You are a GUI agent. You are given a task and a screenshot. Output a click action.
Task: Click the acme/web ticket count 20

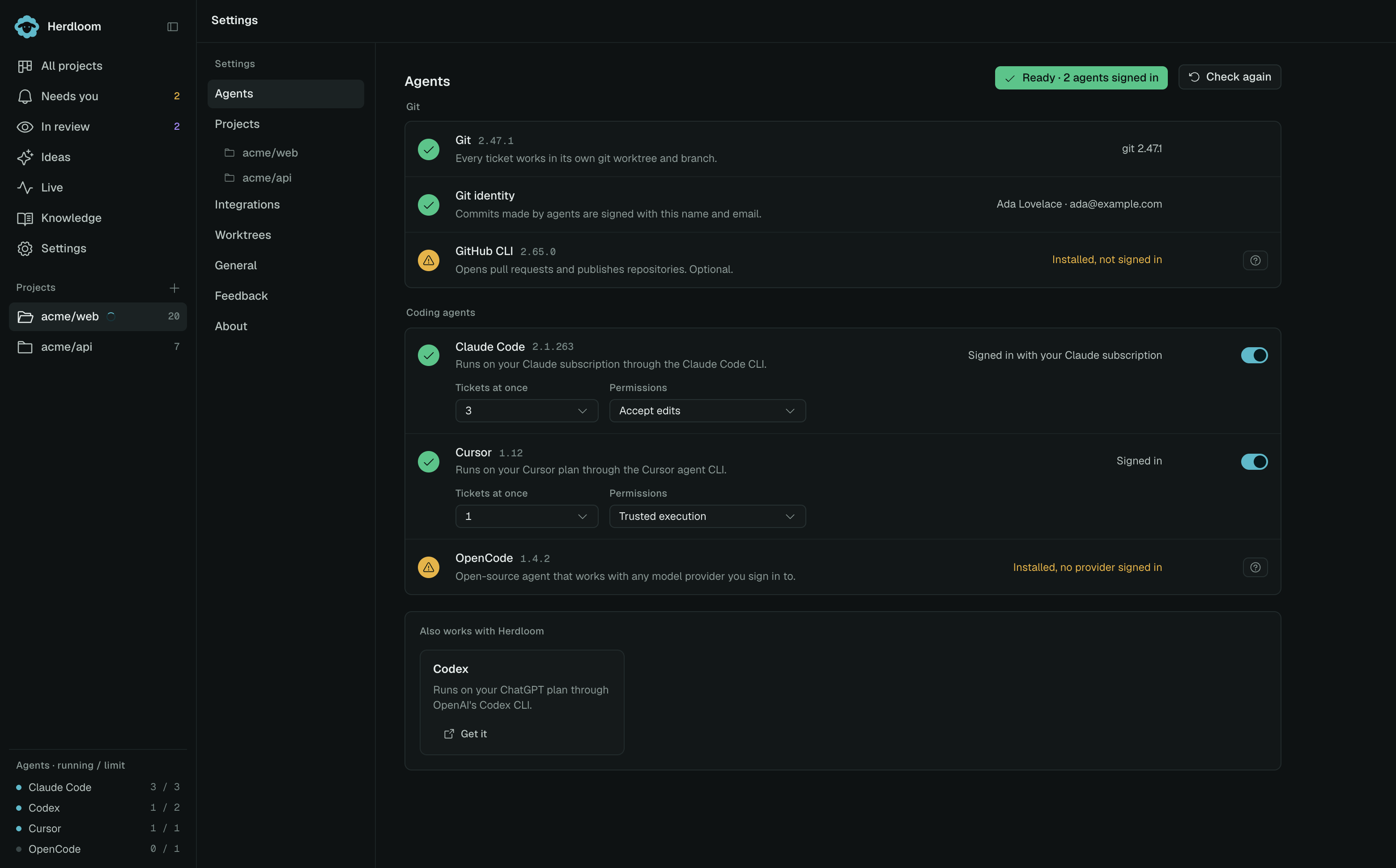[174, 317]
